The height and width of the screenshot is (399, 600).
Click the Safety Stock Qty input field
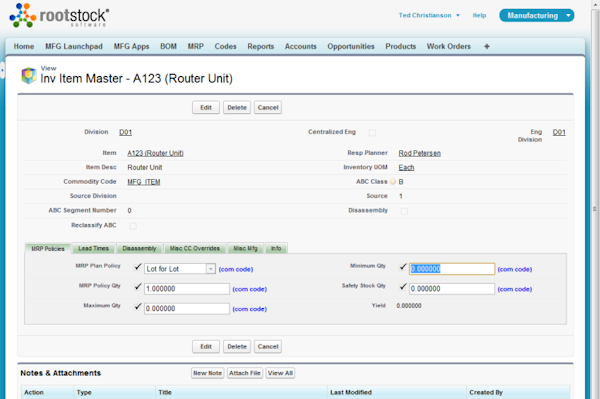pos(452,289)
